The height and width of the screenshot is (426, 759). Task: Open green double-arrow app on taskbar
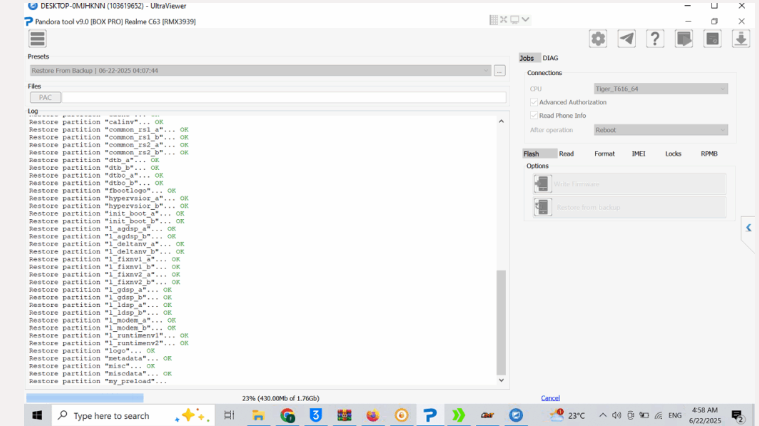(x=458, y=415)
